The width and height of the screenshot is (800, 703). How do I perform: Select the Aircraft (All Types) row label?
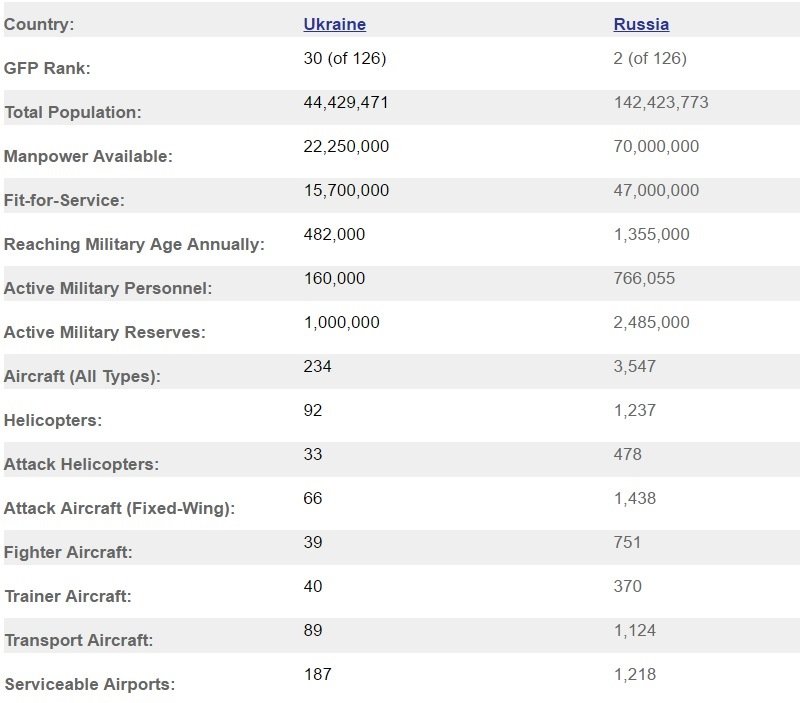pos(82,377)
